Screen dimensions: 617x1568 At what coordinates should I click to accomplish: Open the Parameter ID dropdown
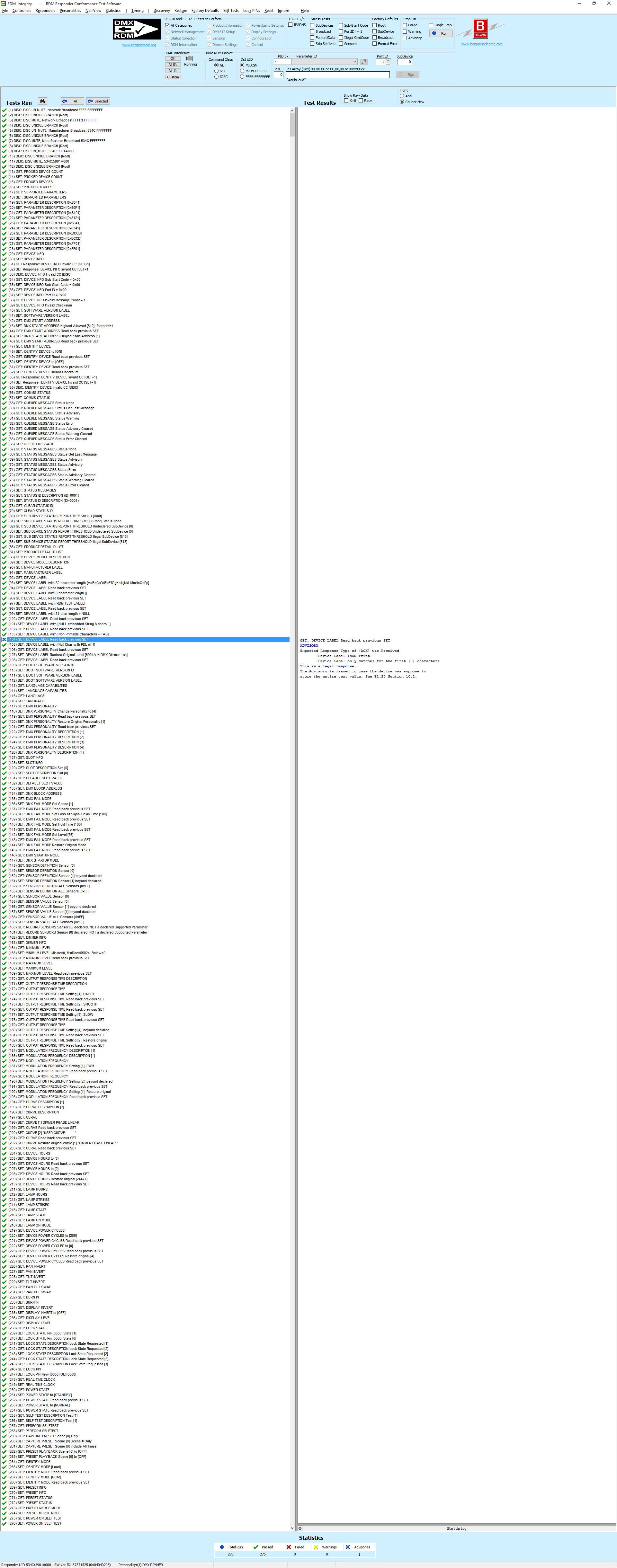354,61
